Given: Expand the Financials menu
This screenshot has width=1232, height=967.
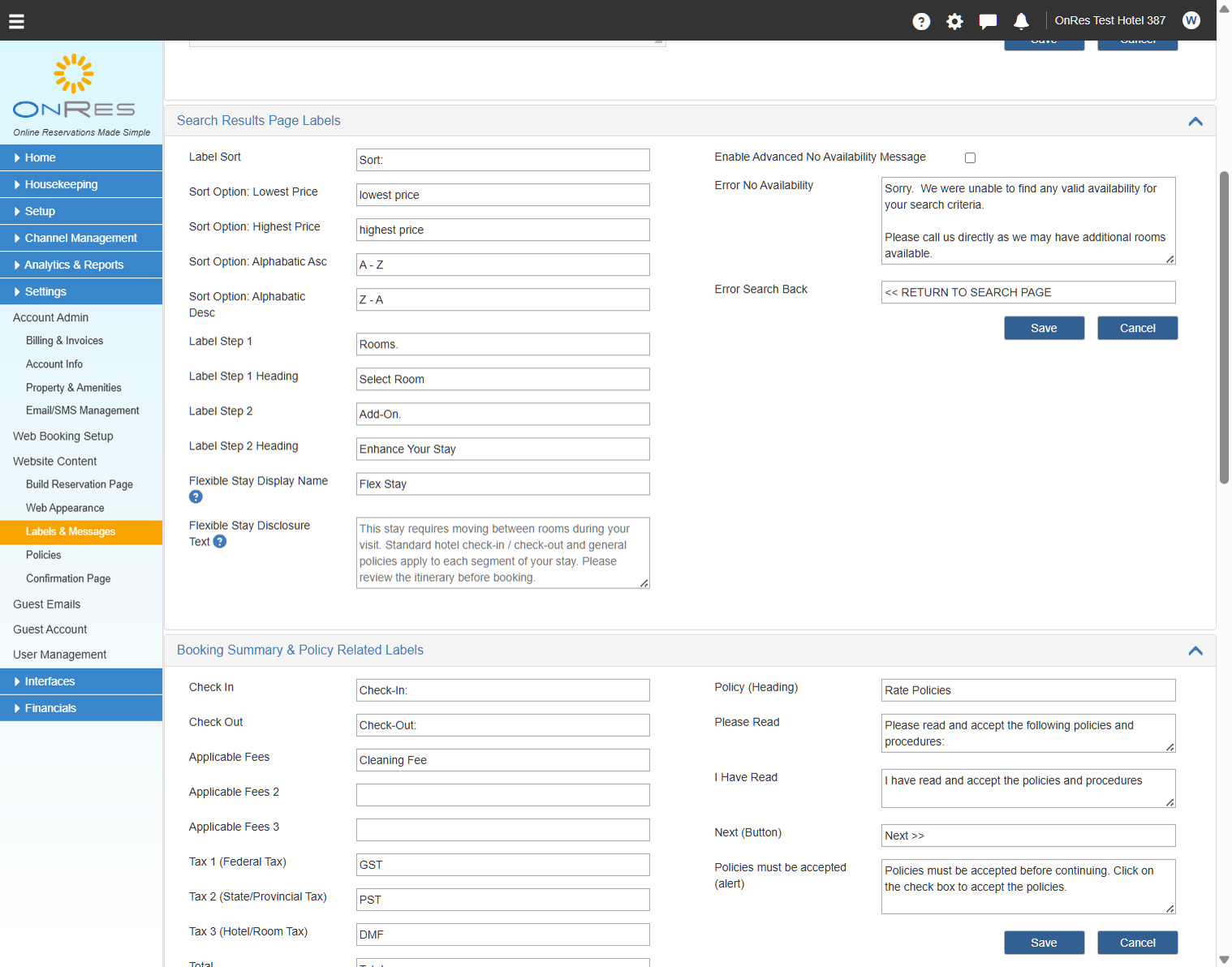Looking at the screenshot, I should (81, 708).
